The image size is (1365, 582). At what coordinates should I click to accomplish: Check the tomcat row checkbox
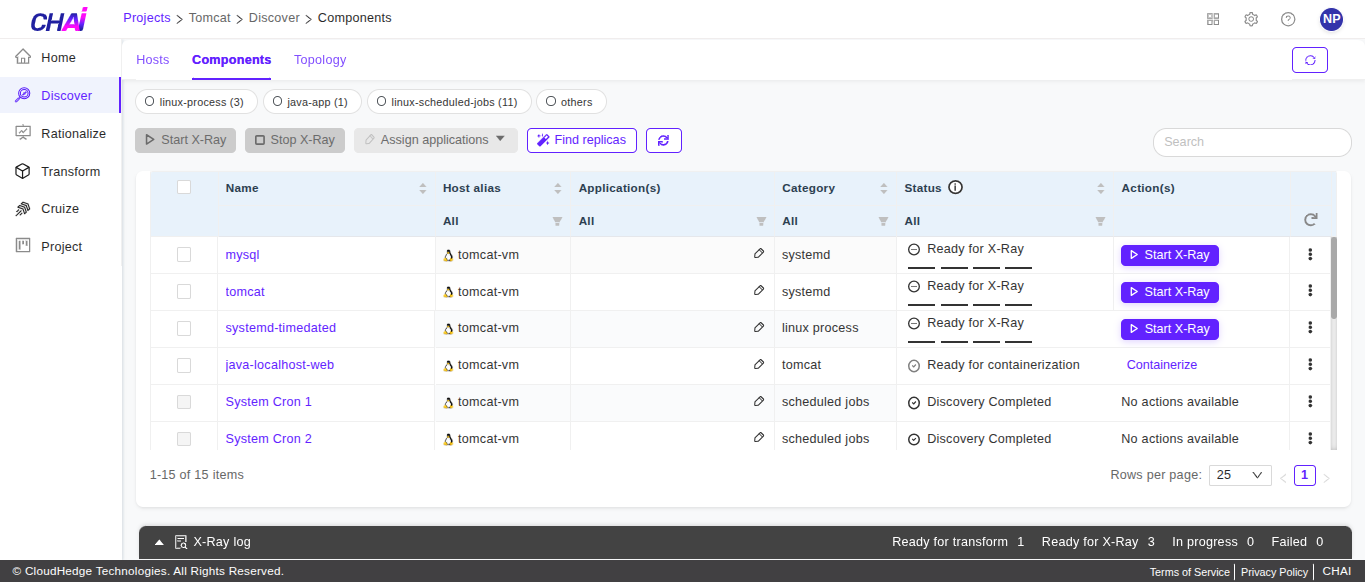click(184, 291)
